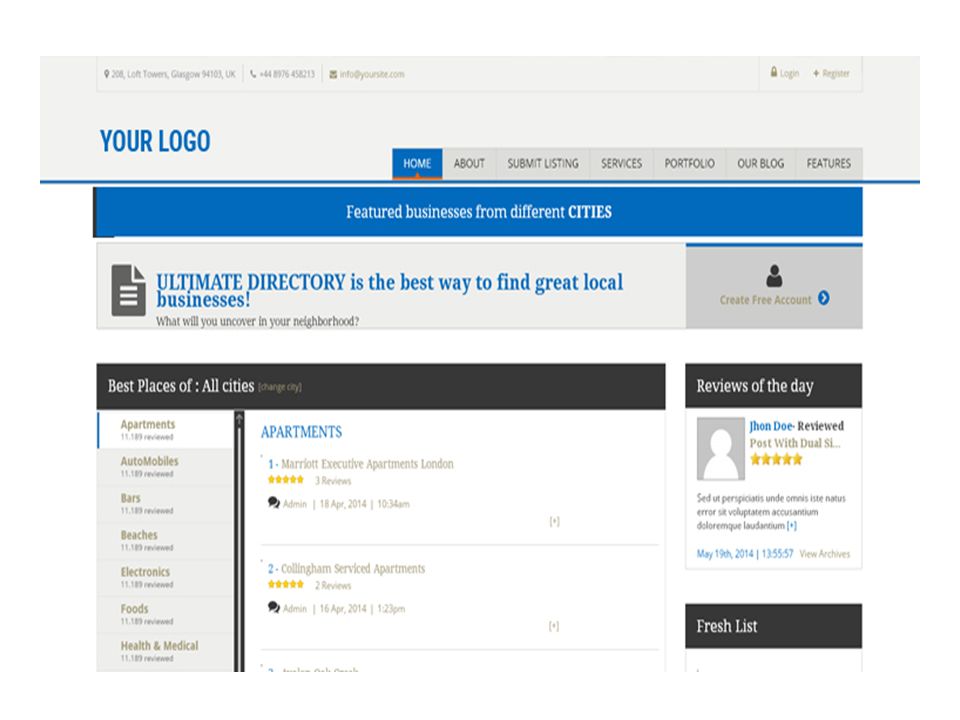Click the envelope icon by info@yoursite.com
This screenshot has height=720, width=960.
tap(333, 75)
